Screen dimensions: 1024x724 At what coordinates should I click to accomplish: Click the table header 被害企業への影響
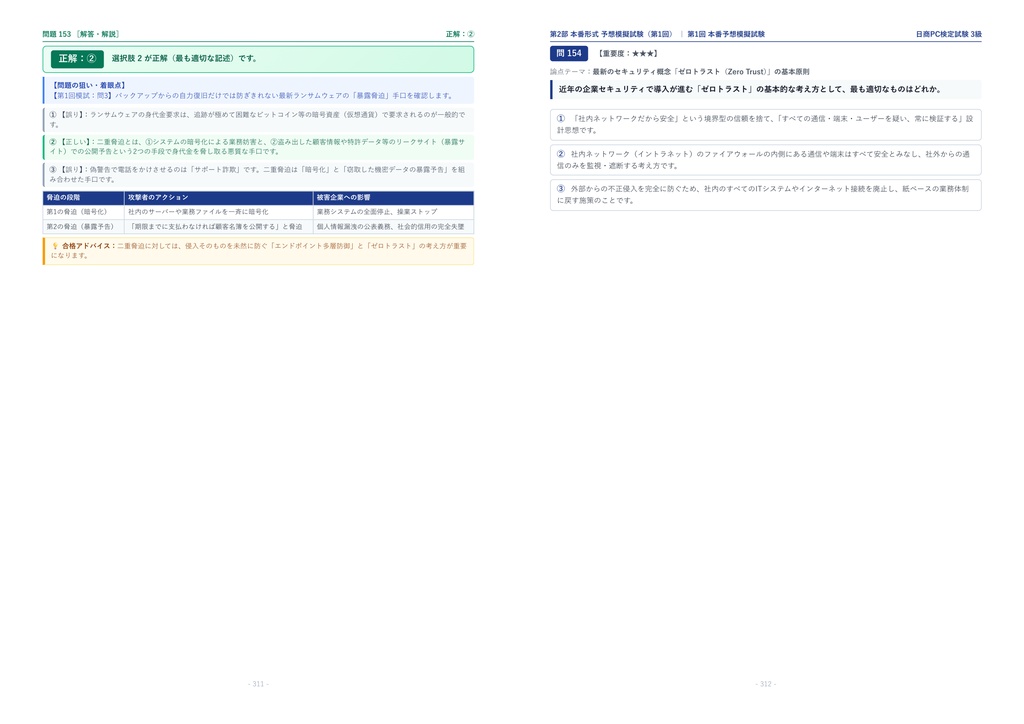click(394, 198)
